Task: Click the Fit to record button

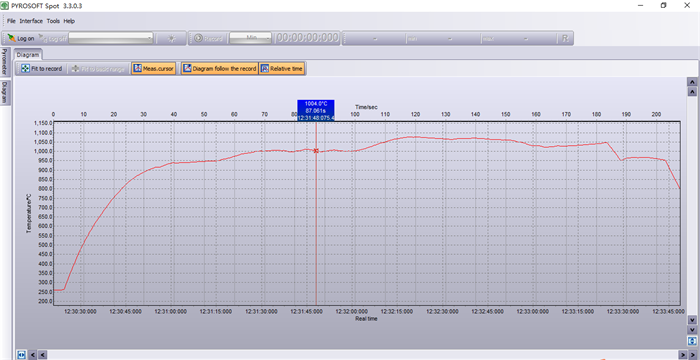Action: tap(42, 69)
